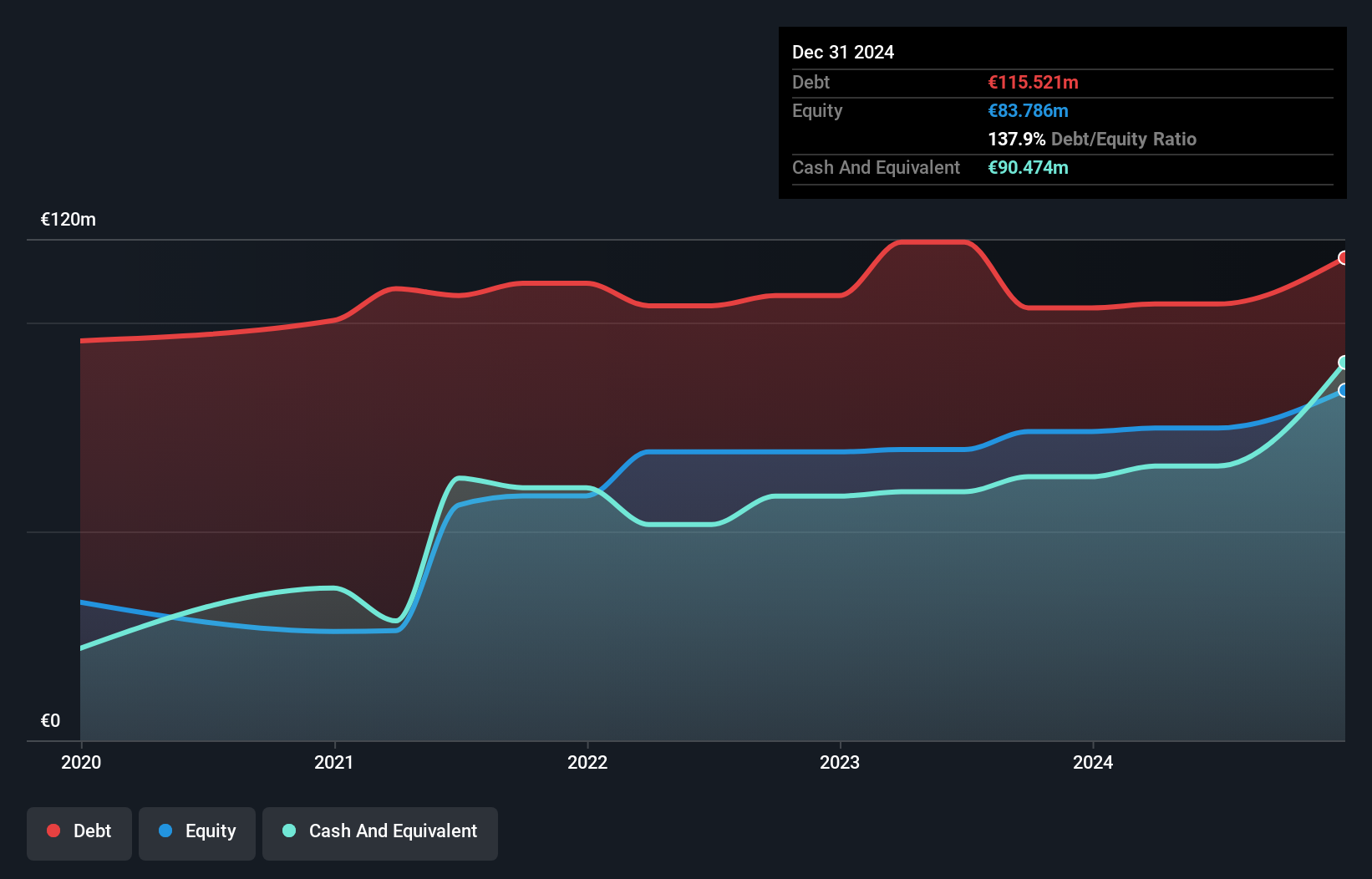Toggle the Debt series legend button
This screenshot has width=1372, height=879.
79,833
